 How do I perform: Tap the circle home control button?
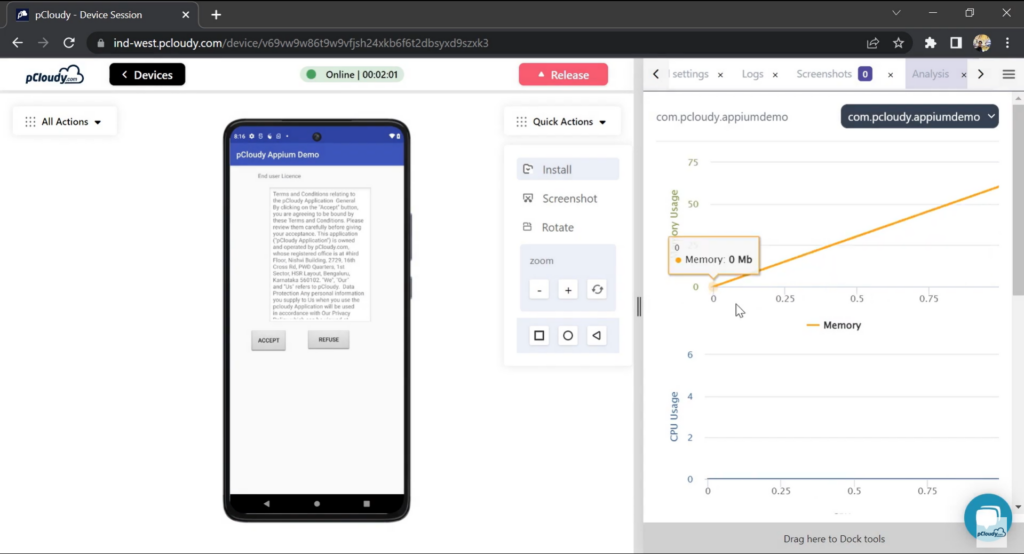pos(568,335)
